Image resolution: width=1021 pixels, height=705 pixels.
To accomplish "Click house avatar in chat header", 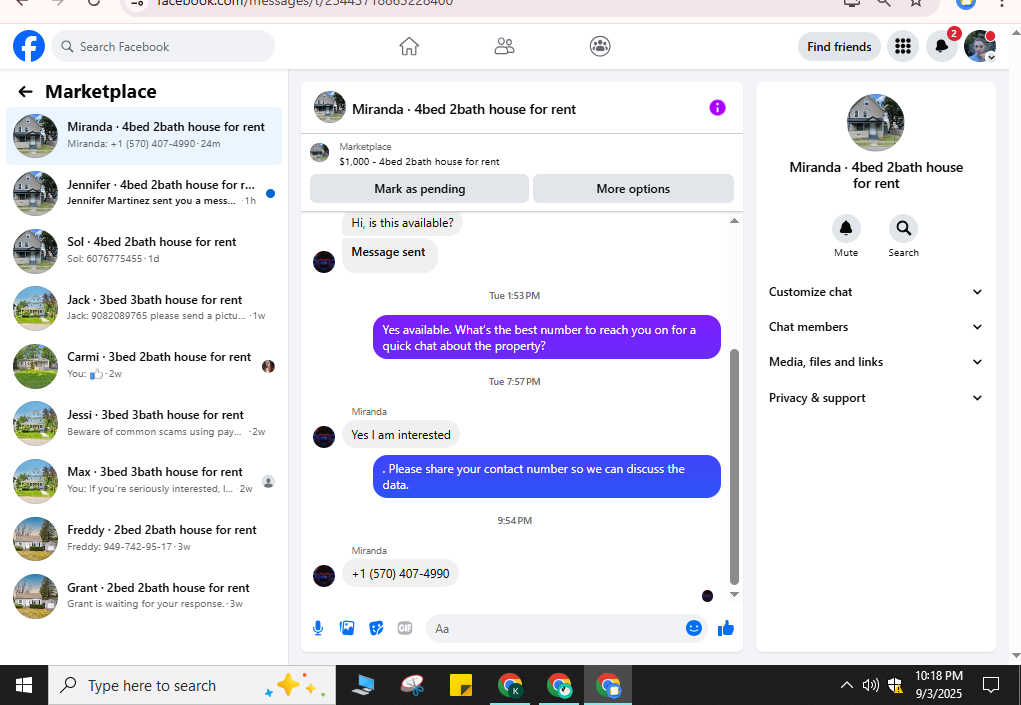I will point(329,107).
